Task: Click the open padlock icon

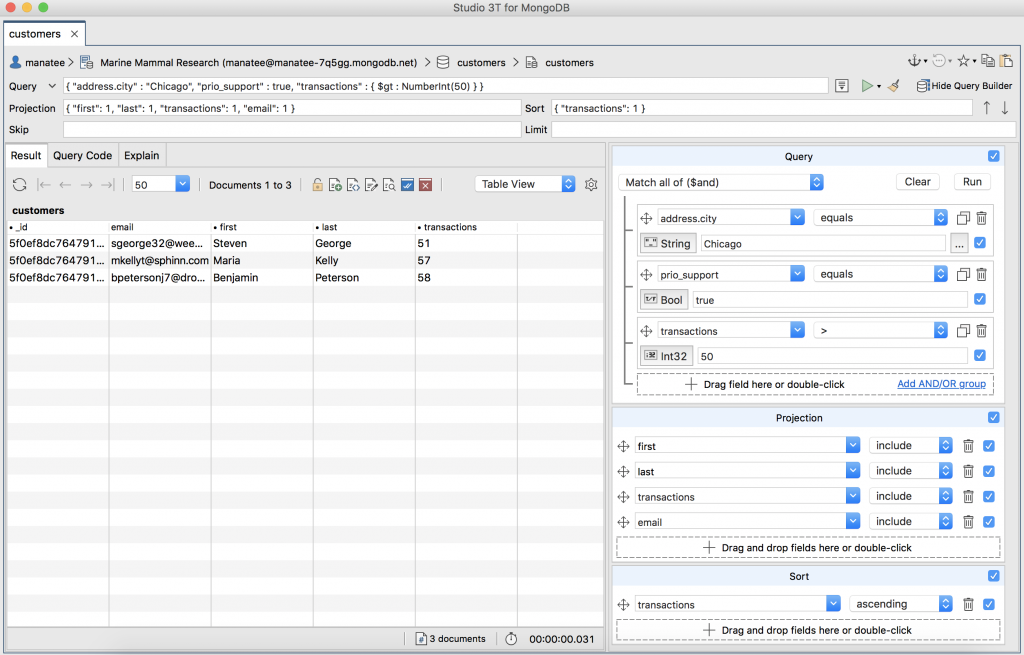Action: point(317,185)
